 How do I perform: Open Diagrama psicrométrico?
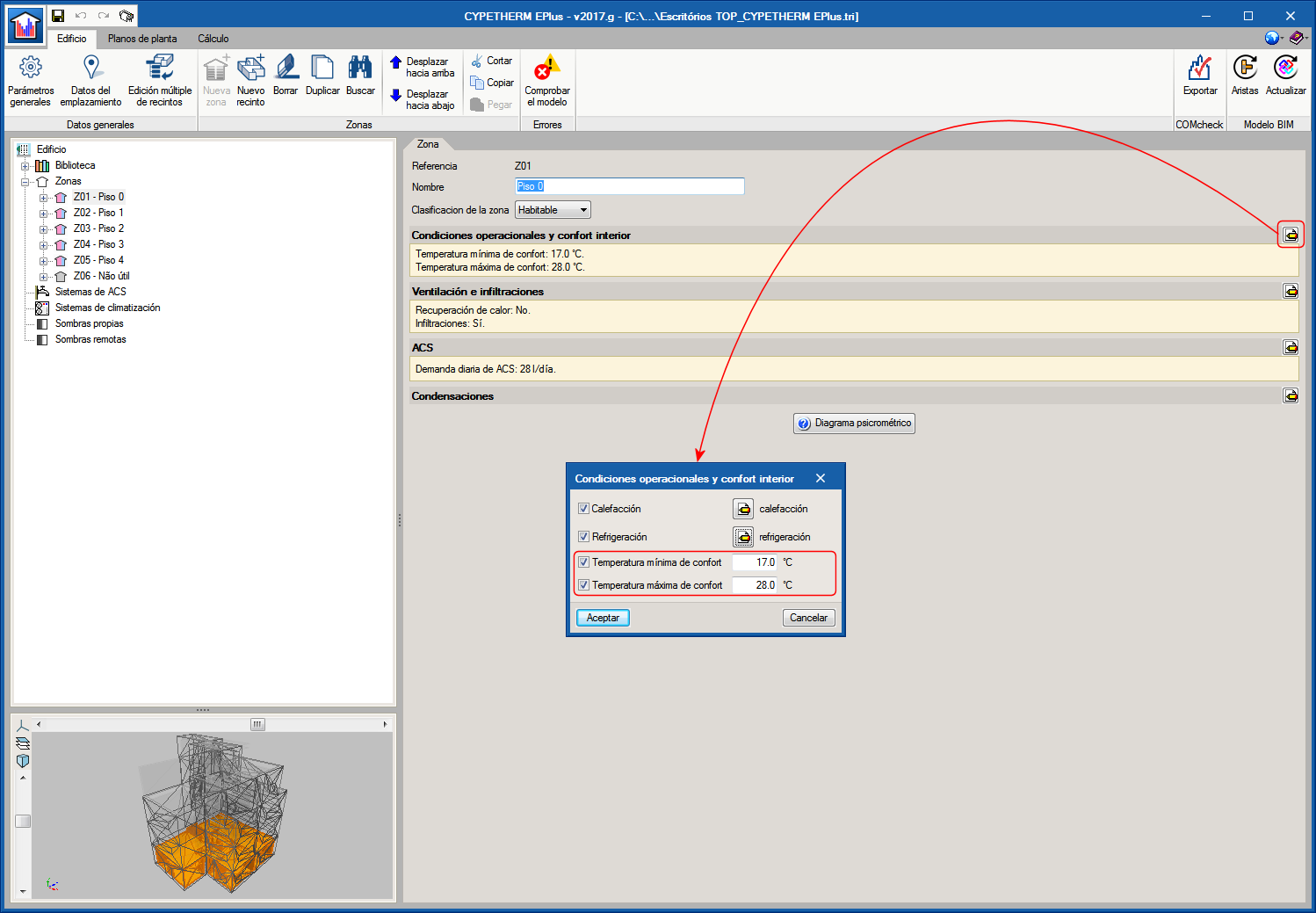coord(854,424)
